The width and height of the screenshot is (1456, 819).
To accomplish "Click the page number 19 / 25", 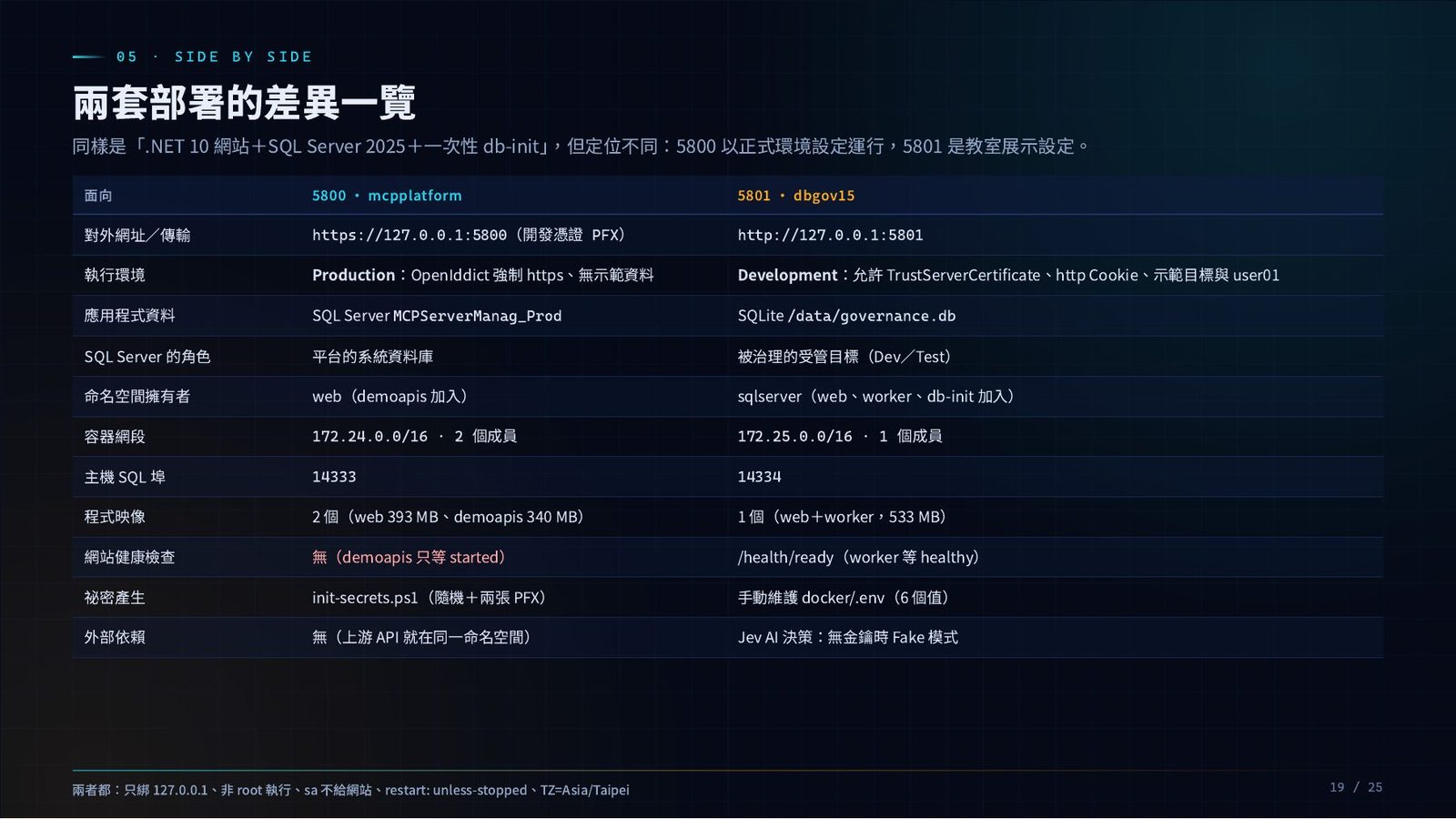I will point(1356,787).
